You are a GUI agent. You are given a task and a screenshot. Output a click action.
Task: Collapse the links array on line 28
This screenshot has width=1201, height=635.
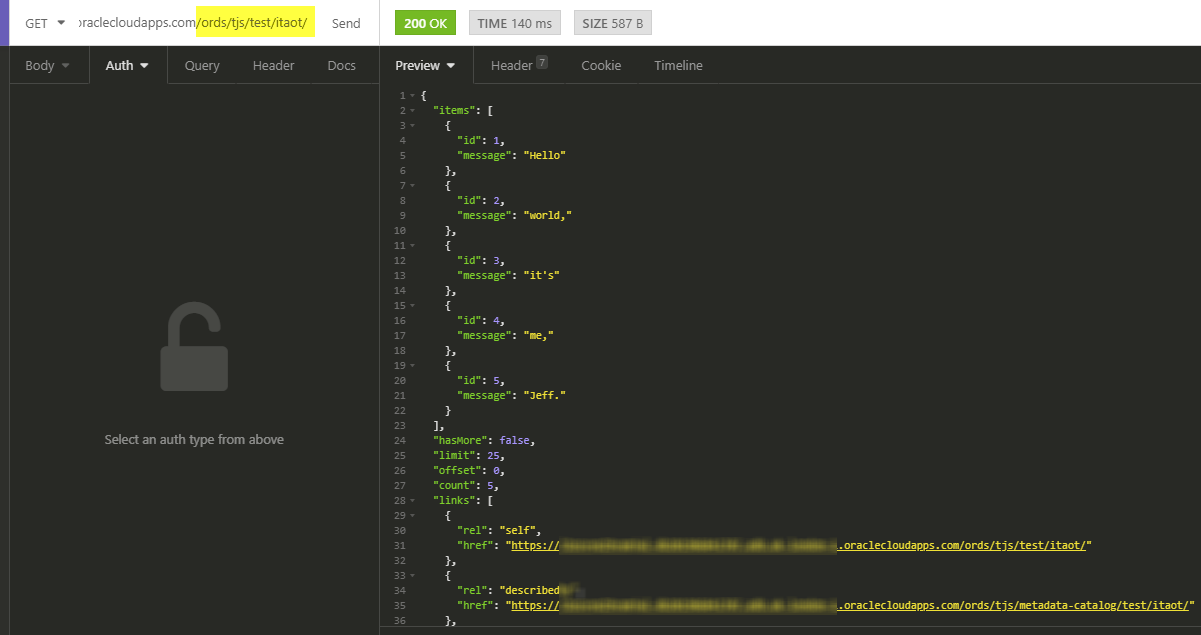point(411,500)
